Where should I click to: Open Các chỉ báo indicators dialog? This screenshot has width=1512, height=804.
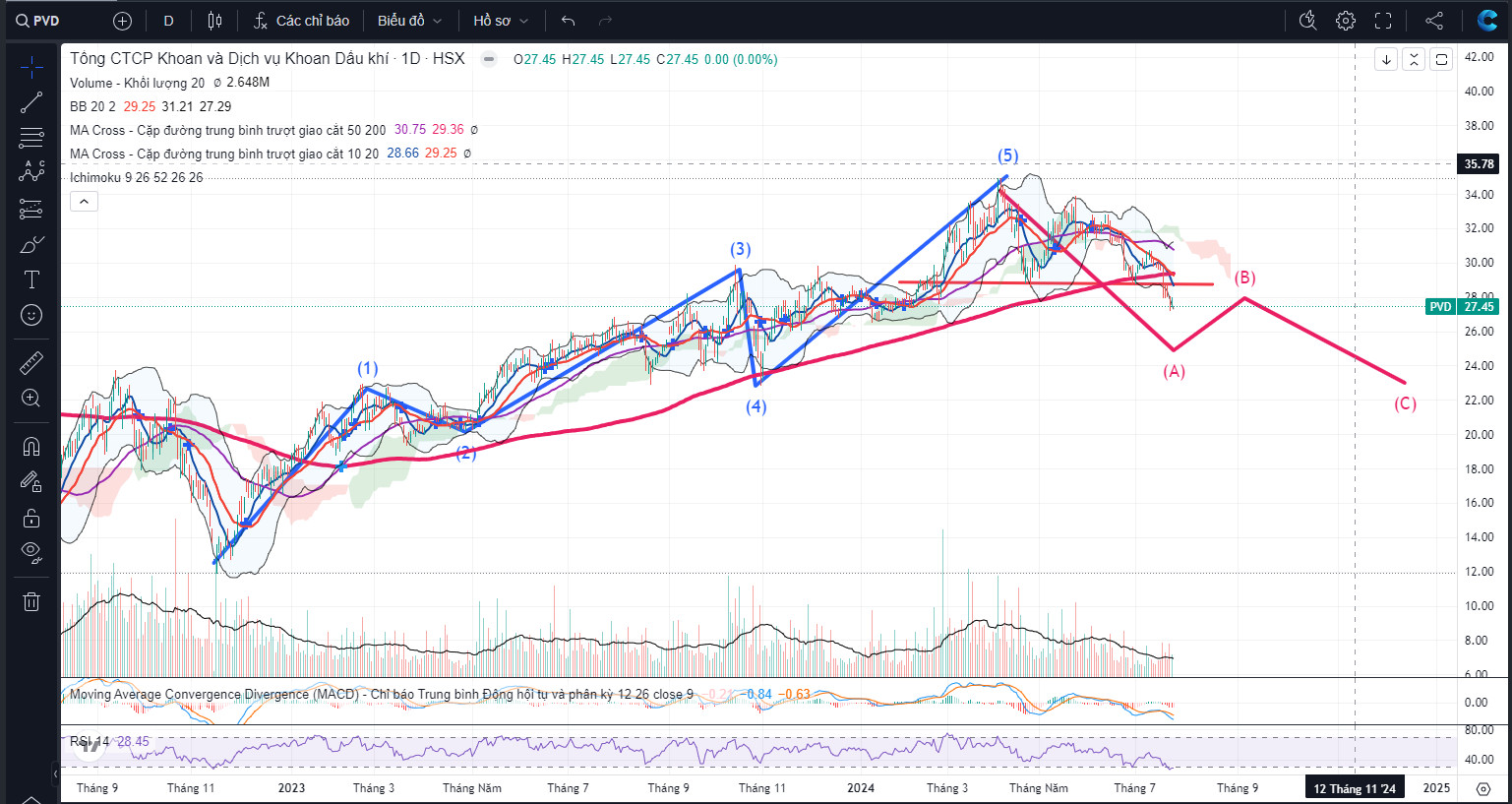coord(301,21)
